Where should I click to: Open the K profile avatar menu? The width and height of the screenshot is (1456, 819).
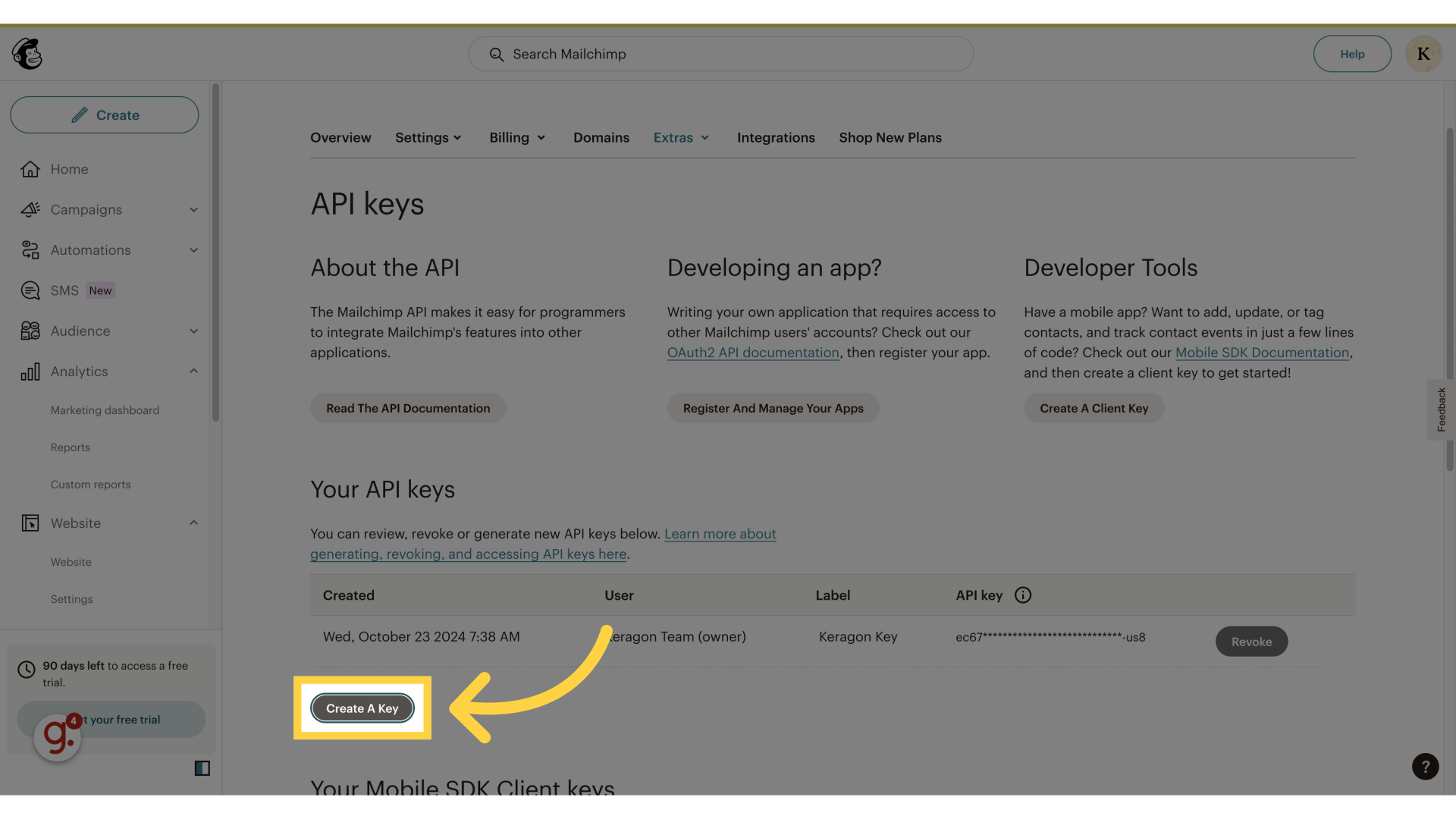click(x=1423, y=54)
